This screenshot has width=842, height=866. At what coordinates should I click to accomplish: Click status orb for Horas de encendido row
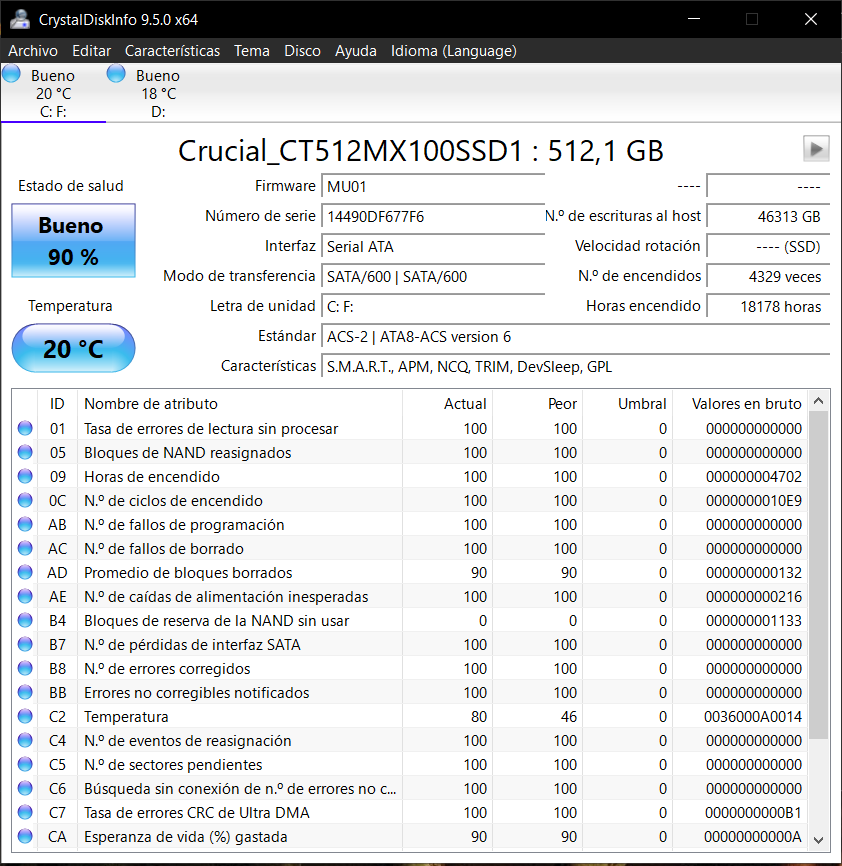click(x=25, y=477)
